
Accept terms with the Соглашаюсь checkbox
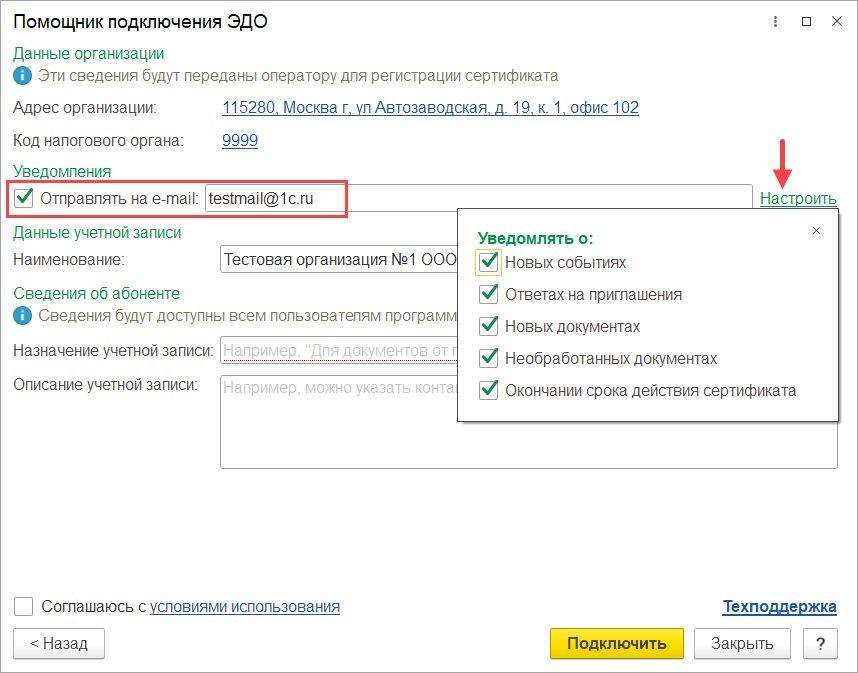pyautogui.click(x=24, y=606)
